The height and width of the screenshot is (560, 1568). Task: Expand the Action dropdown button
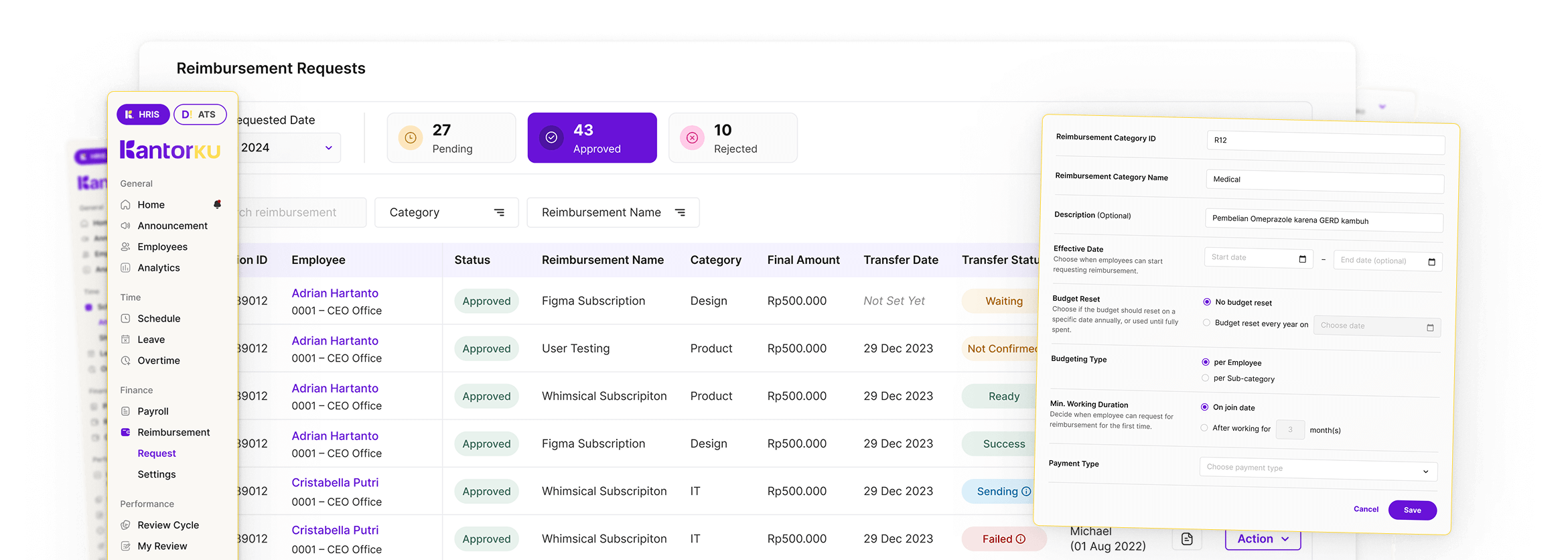1263,539
